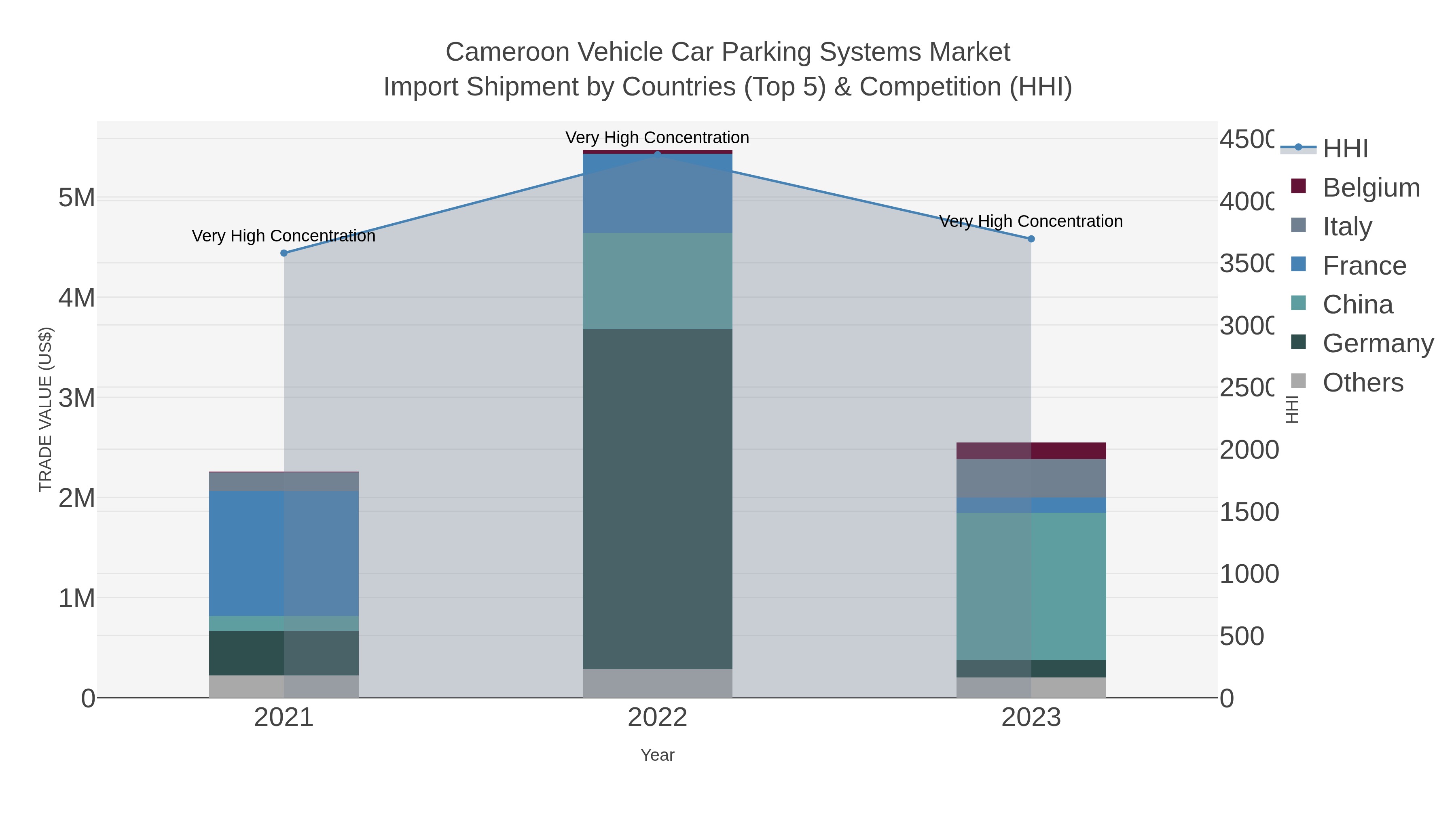
Task: Click the TRADE VALUE (US$) axis title
Action: [x=45, y=409]
